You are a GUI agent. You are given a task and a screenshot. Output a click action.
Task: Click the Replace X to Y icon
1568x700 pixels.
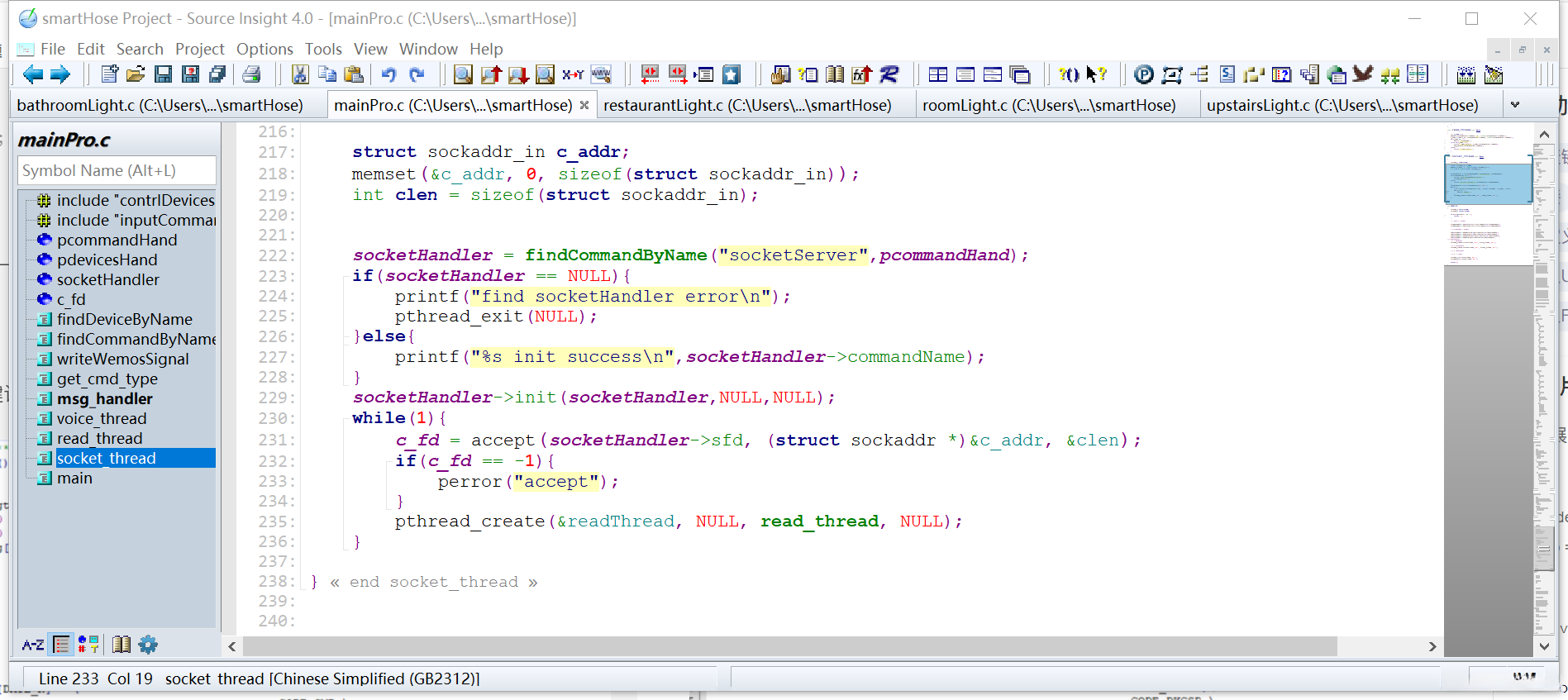(x=572, y=75)
